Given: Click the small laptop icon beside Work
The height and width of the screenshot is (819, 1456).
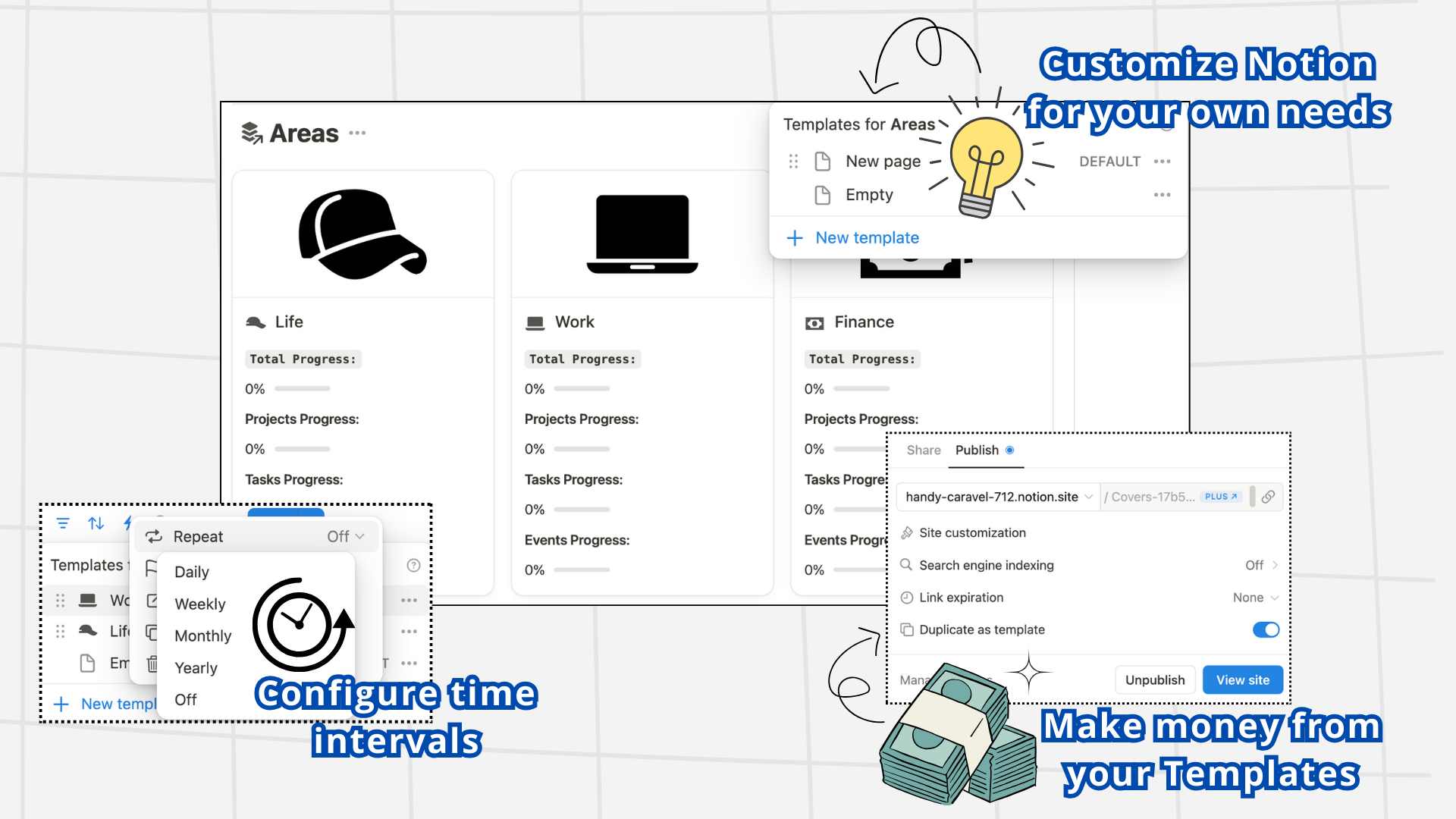Looking at the screenshot, I should pos(535,323).
